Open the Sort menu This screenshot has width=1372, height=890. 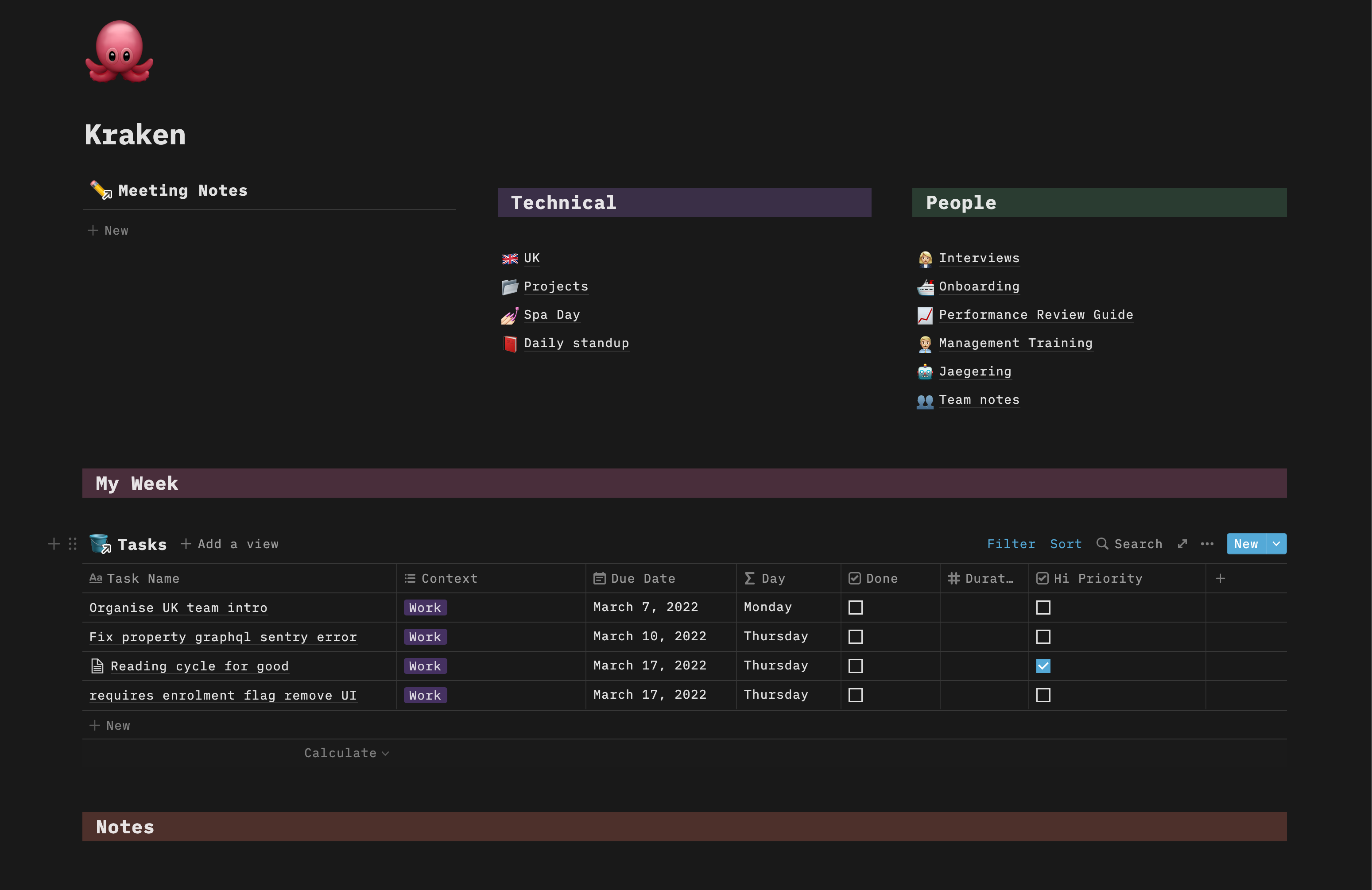(x=1065, y=544)
